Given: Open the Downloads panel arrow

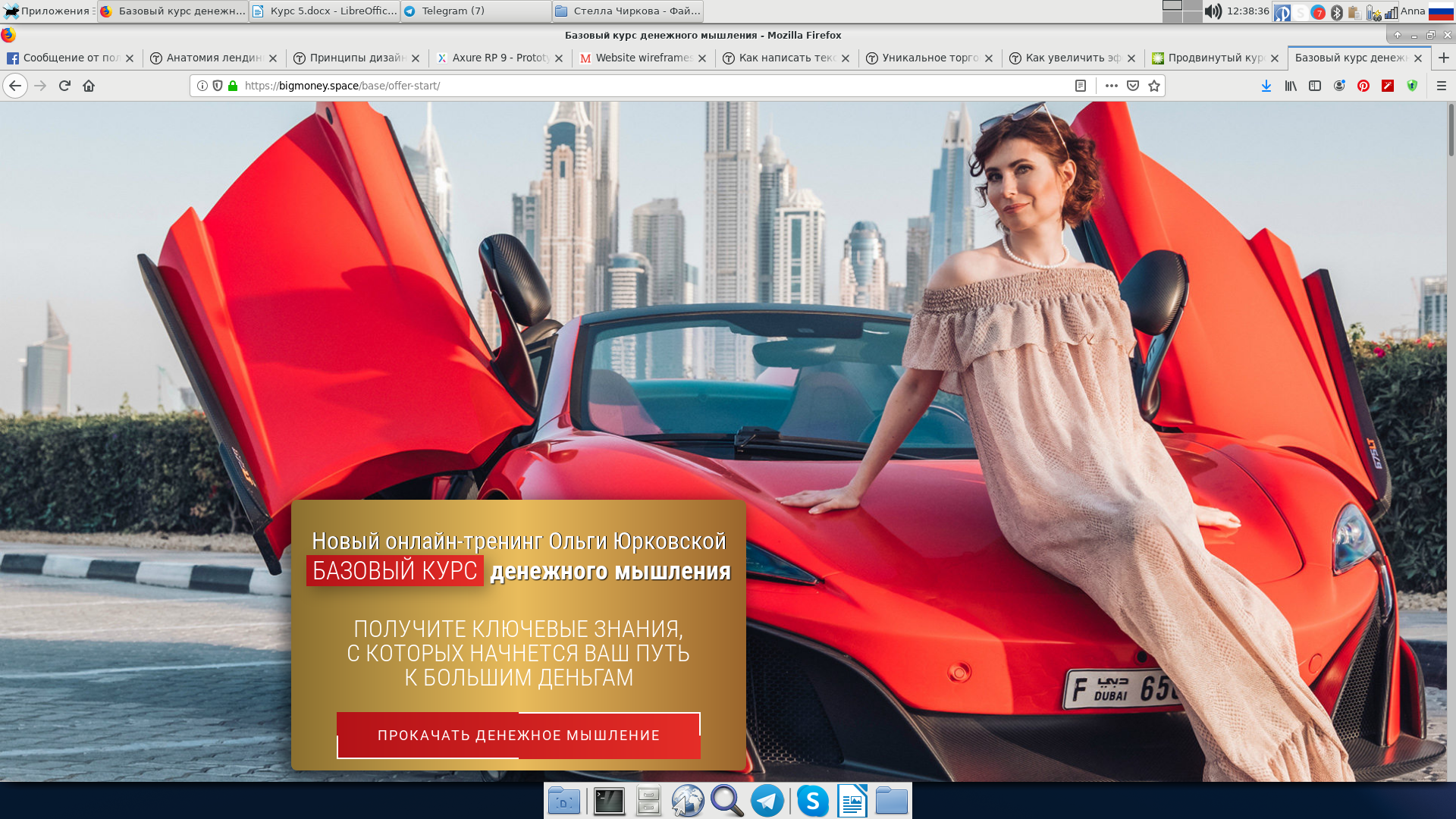Looking at the screenshot, I should pos(1266,86).
